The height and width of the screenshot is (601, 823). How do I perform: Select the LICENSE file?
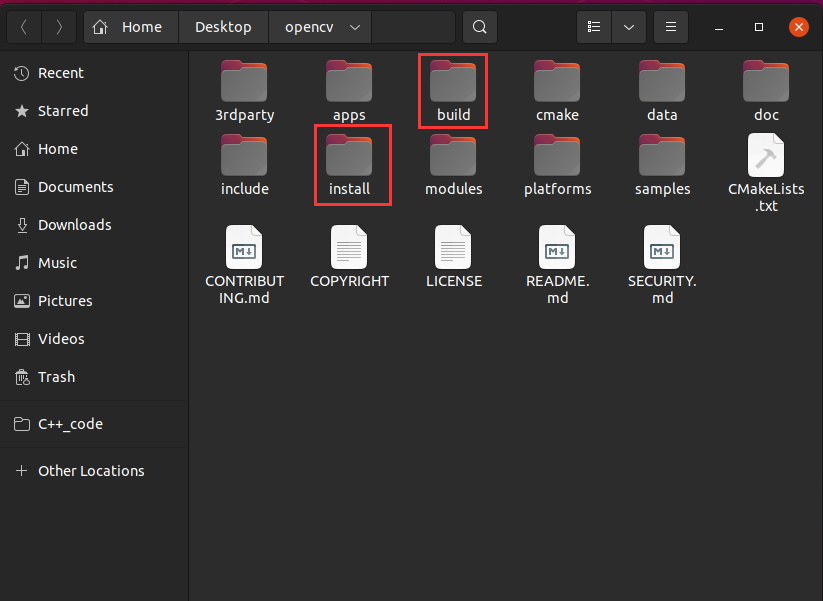453,257
